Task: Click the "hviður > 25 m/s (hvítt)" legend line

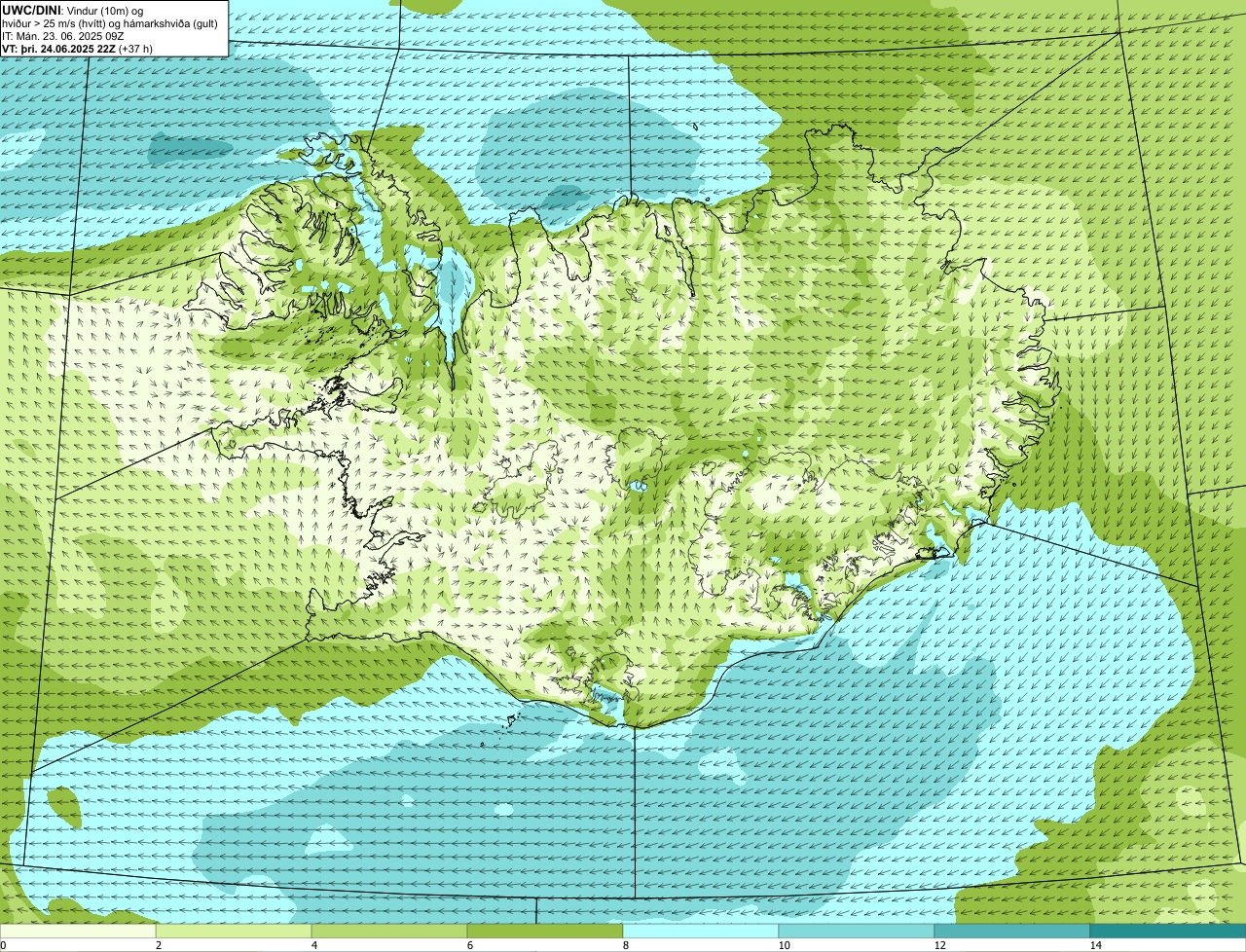Action: 54,22
